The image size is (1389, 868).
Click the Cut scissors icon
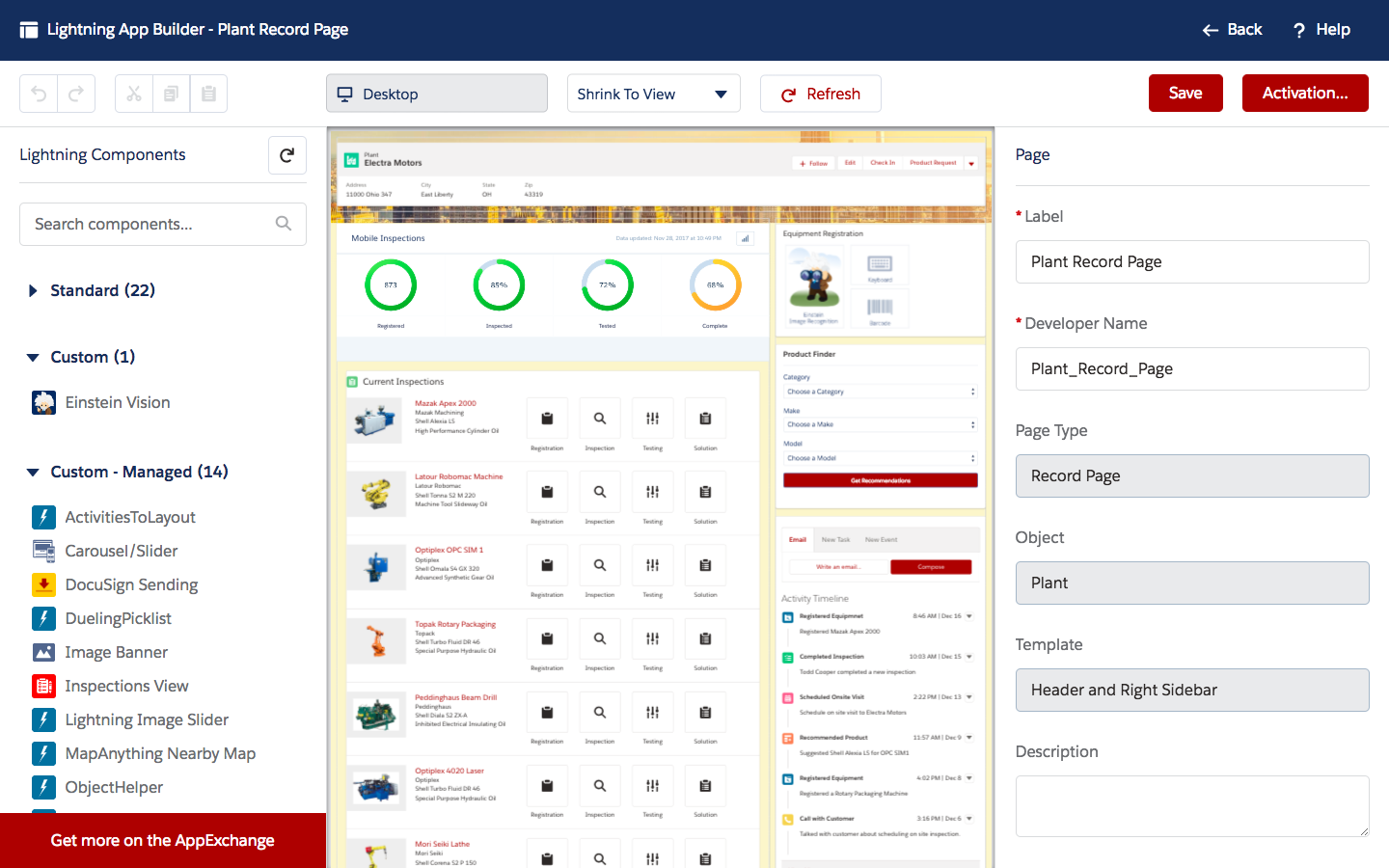134,94
